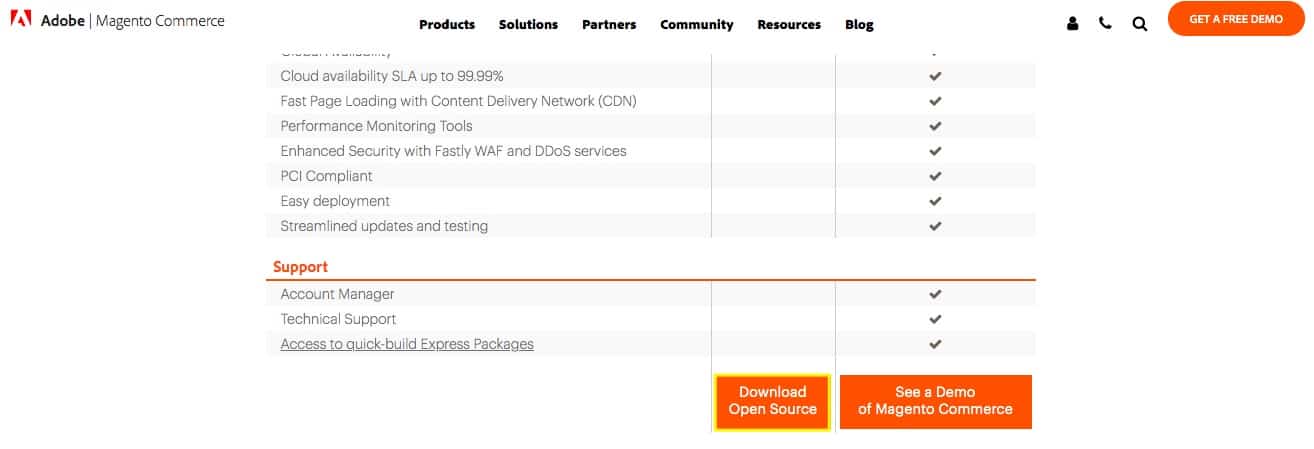Click the Adobe logo icon
Screen dimensions: 1314x449
click(x=21, y=20)
